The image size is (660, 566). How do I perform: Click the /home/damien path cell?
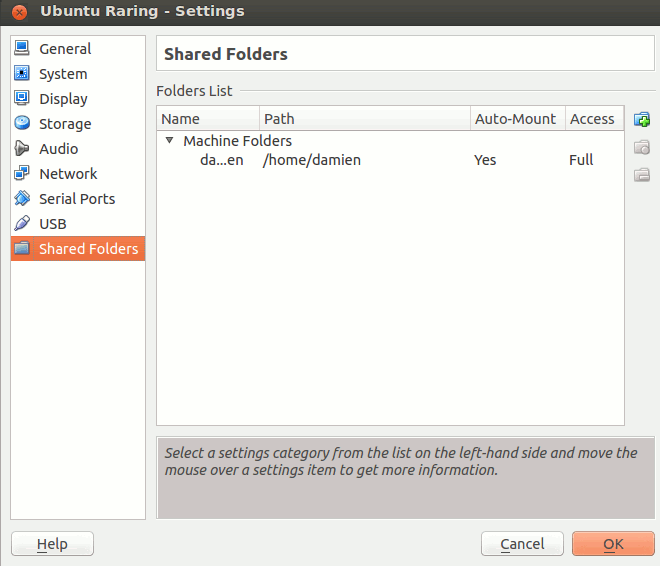coord(312,160)
